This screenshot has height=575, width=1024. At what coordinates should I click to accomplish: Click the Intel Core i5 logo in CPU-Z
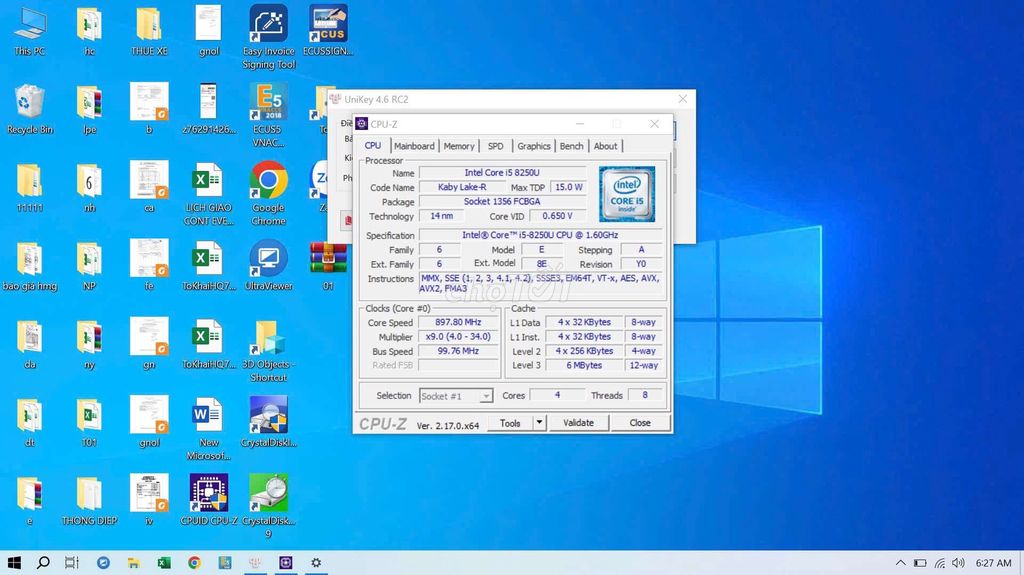tap(627, 193)
